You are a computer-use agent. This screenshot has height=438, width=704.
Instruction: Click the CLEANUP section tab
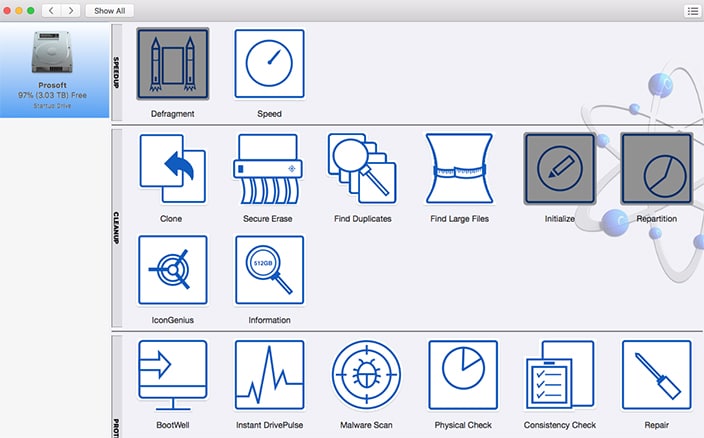click(116, 228)
